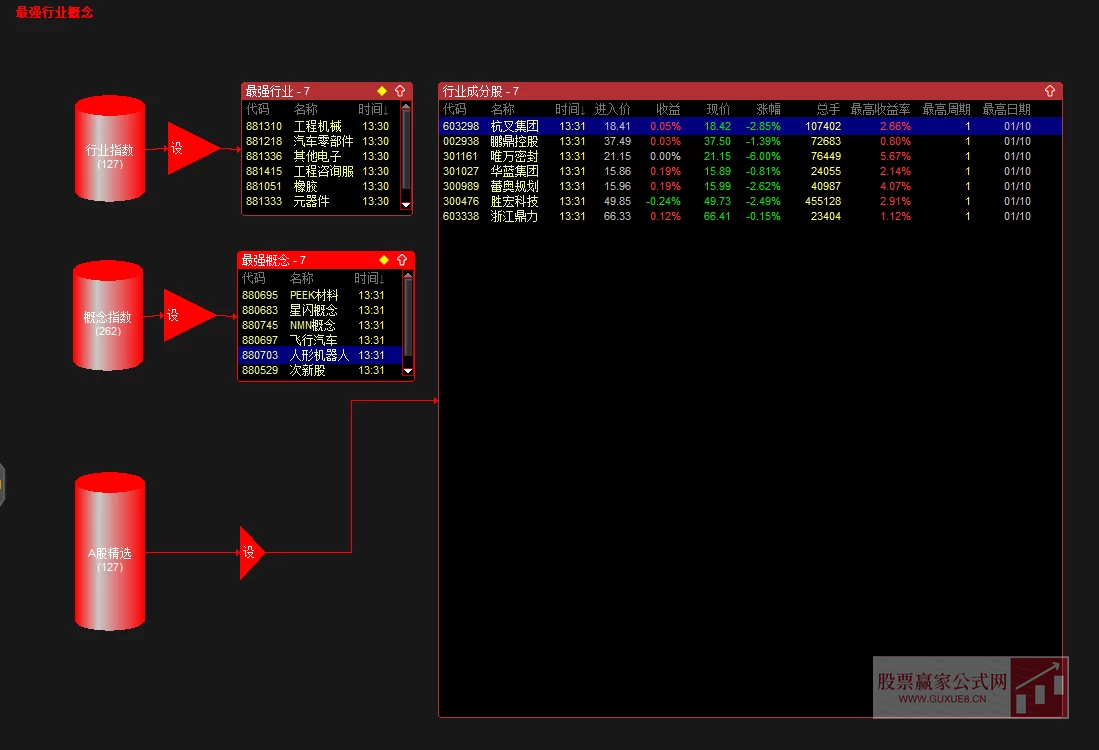Screen dimensions: 1099x750
Task: Click the 概念指数 cylinder data source
Action: [x=108, y=317]
